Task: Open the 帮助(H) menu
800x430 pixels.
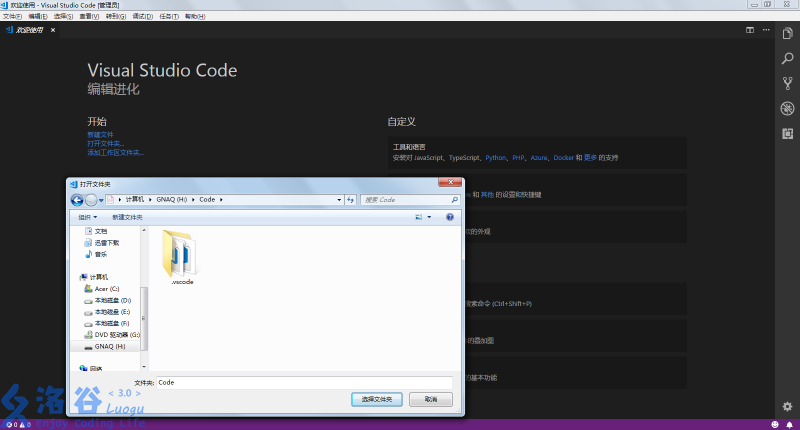Action: tap(195, 16)
